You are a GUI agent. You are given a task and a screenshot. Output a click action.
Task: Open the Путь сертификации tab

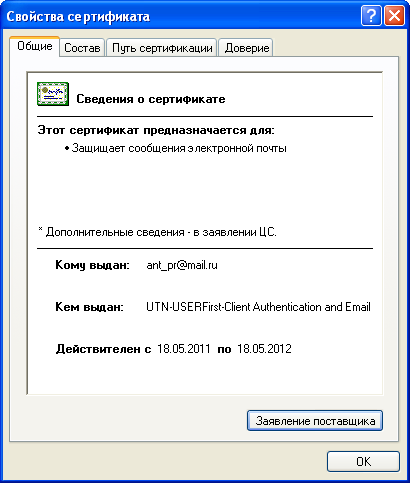pyautogui.click(x=162, y=48)
